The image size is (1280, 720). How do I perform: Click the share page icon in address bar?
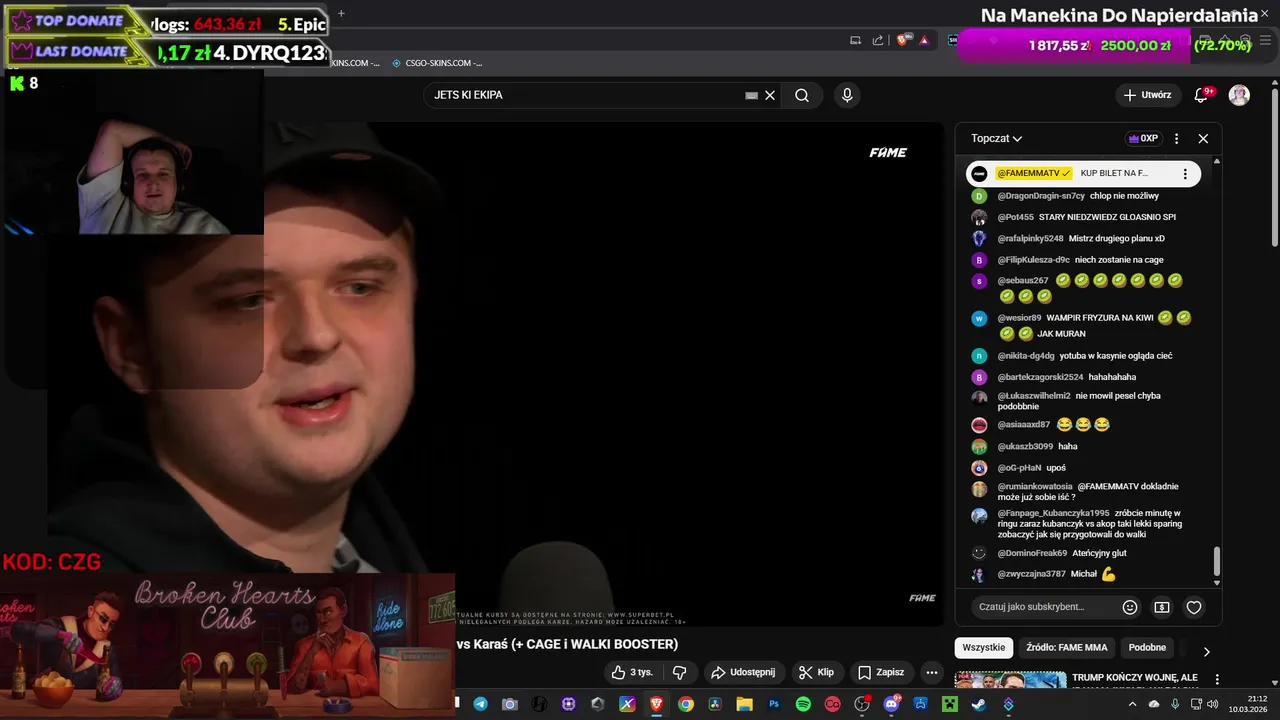coord(878,40)
